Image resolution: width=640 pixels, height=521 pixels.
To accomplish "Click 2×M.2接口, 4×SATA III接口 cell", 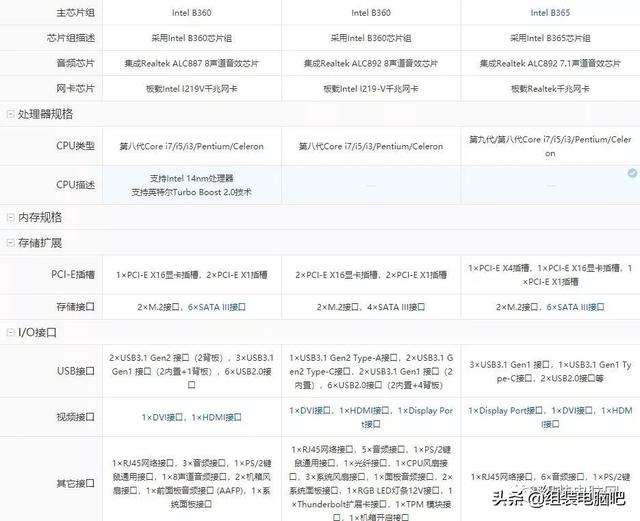I will click(x=371, y=307).
